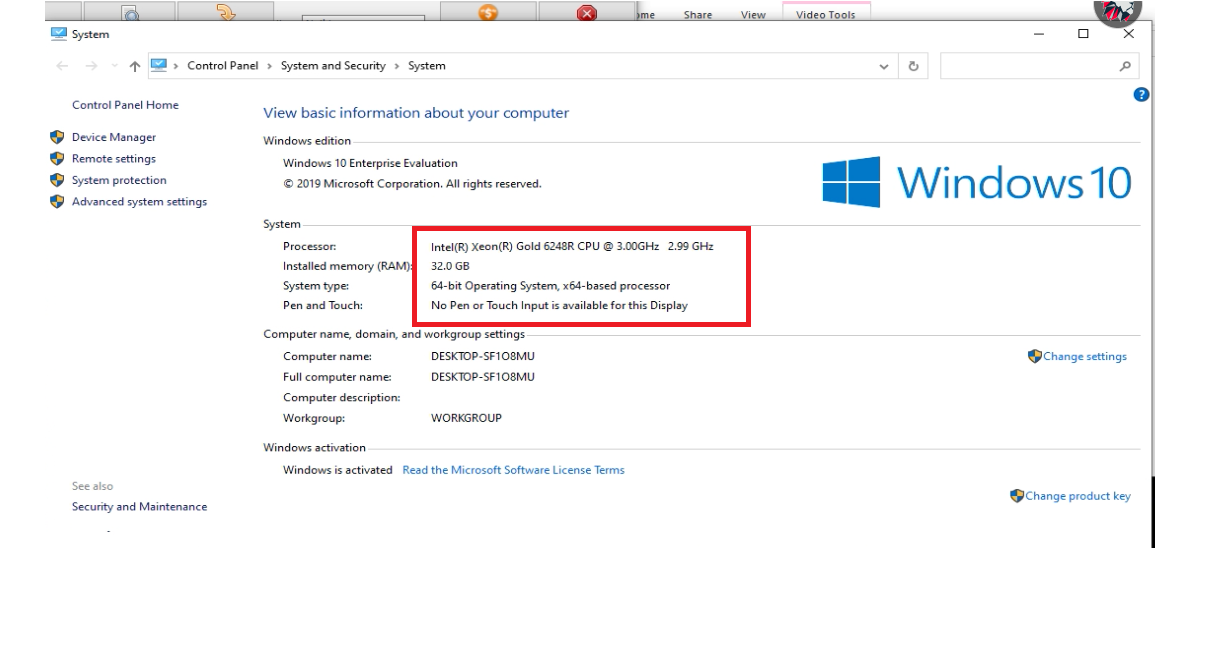Maximize the System window
The width and height of the screenshot is (1211, 662).
point(1083,34)
